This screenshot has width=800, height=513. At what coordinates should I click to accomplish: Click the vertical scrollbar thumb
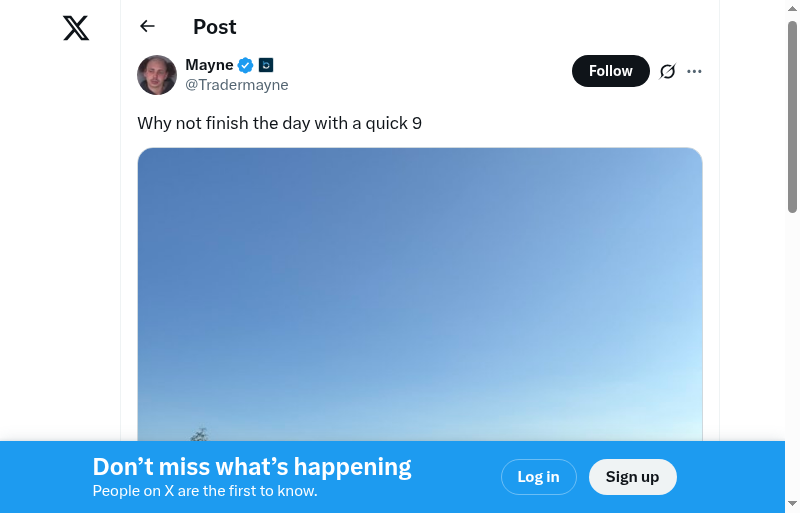[x=792, y=115]
